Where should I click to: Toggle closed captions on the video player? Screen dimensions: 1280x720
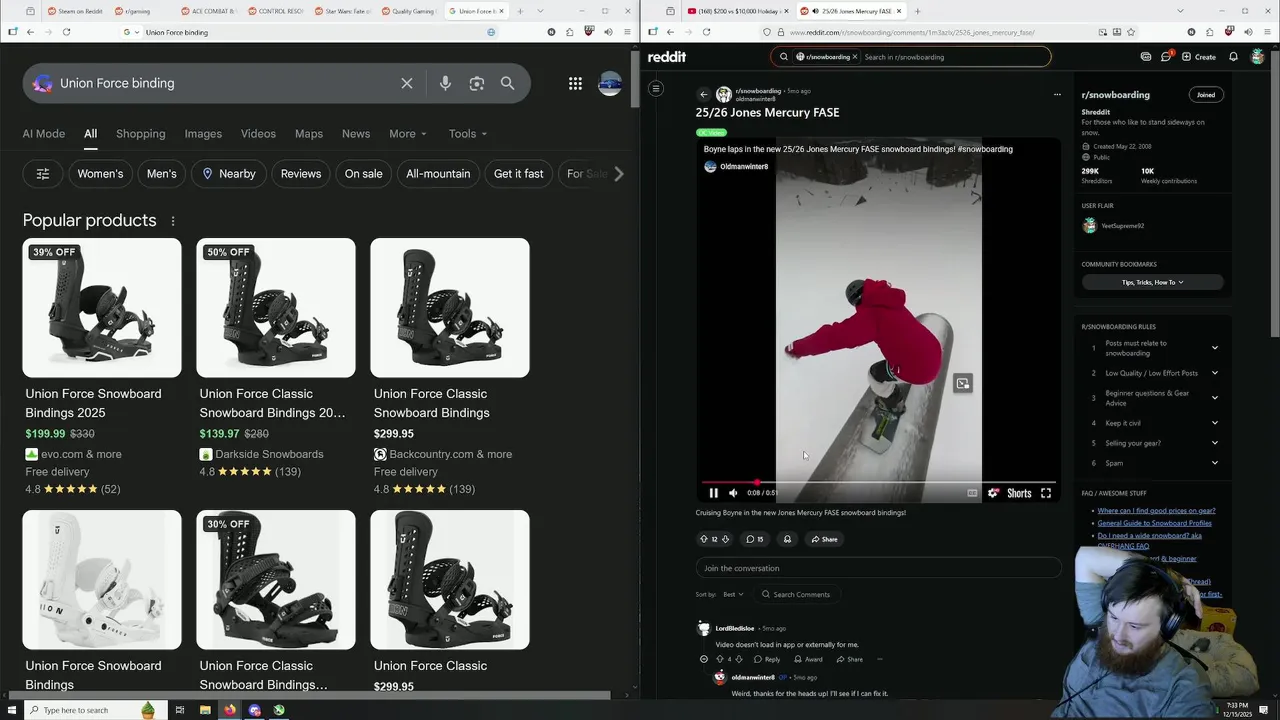click(972, 493)
